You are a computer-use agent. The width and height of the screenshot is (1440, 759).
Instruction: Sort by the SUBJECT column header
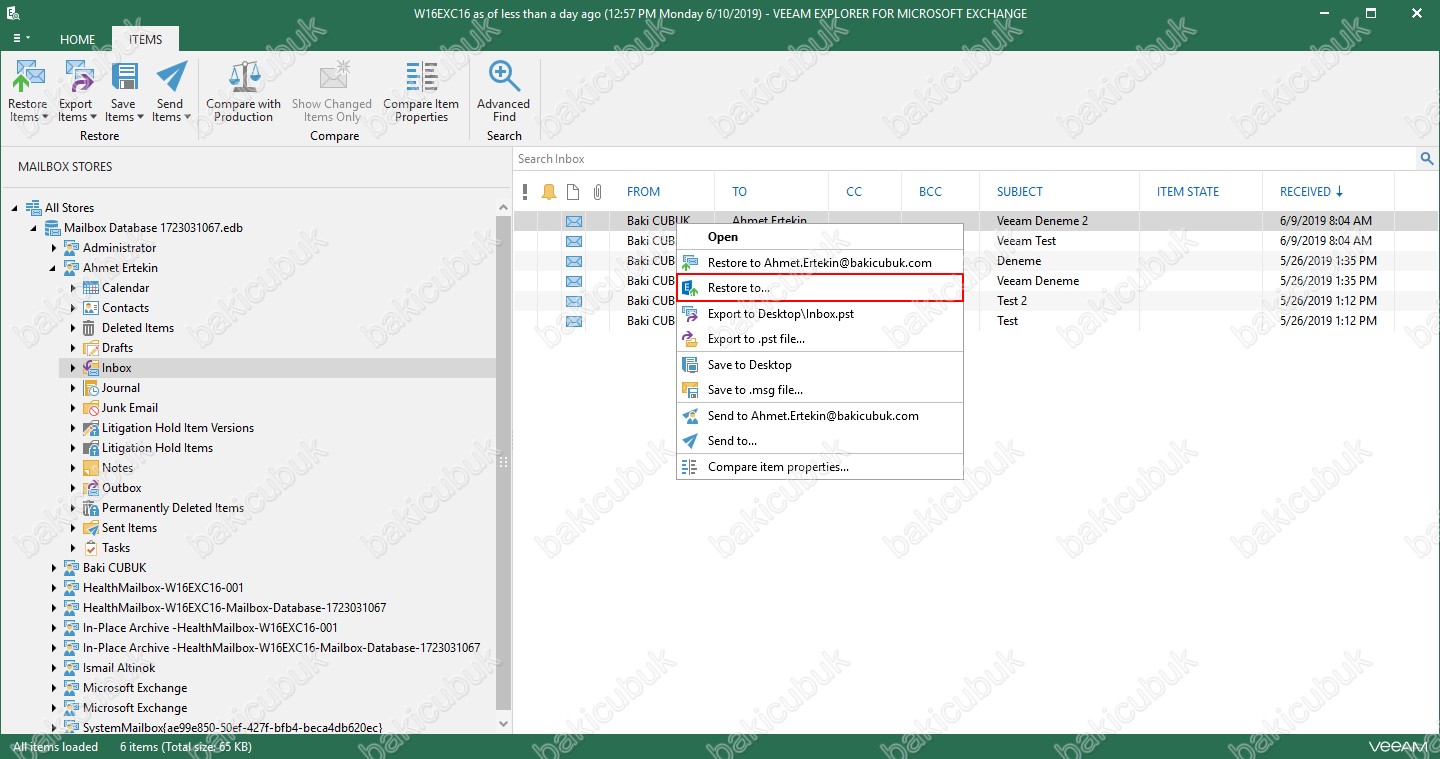pyautogui.click(x=1020, y=192)
